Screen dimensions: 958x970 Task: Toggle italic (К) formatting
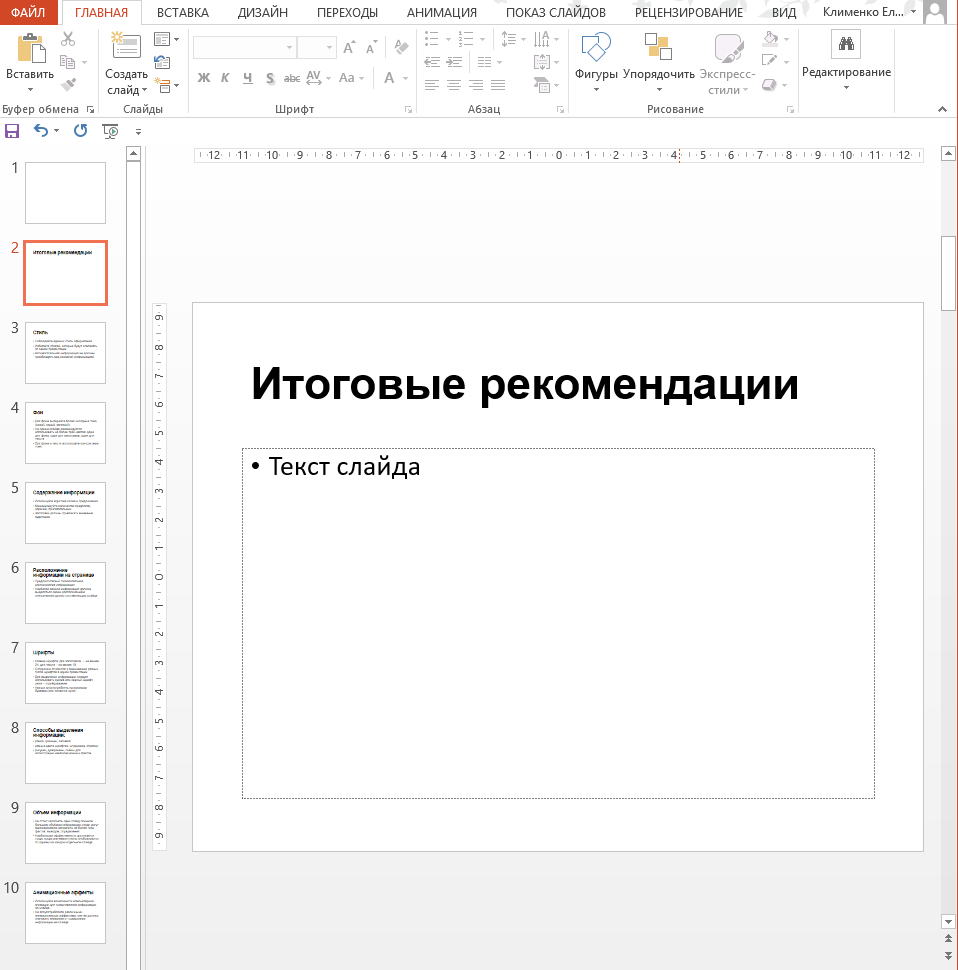pos(225,78)
